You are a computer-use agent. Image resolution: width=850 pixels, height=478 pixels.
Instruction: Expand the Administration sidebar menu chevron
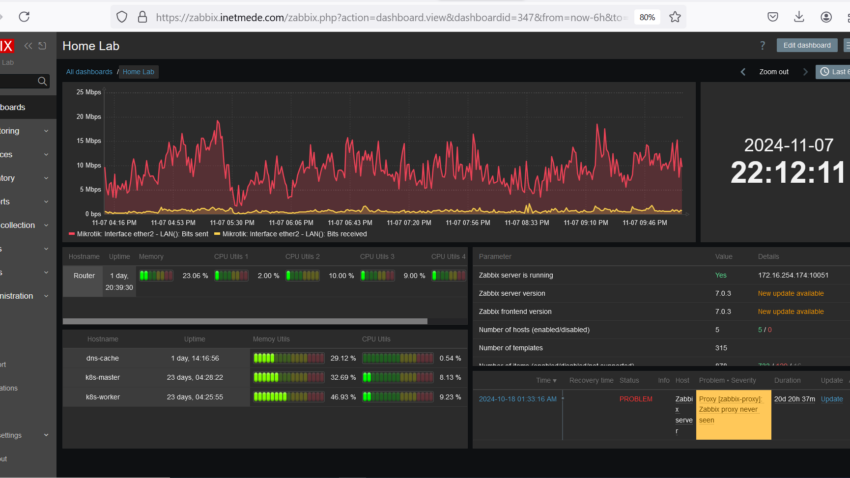pyautogui.click(x=46, y=296)
